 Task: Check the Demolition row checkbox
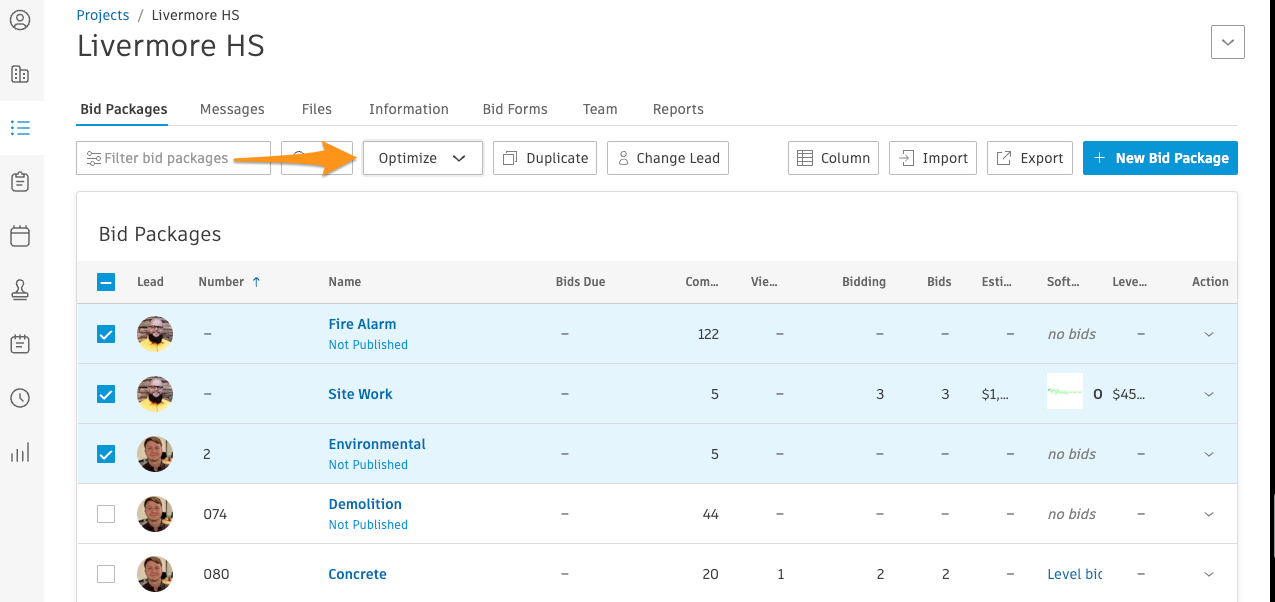pos(105,513)
